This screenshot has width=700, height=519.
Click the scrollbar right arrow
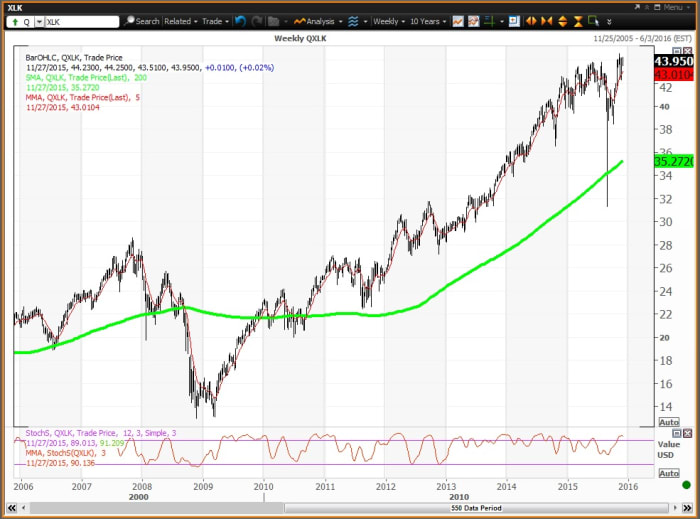pos(675,508)
